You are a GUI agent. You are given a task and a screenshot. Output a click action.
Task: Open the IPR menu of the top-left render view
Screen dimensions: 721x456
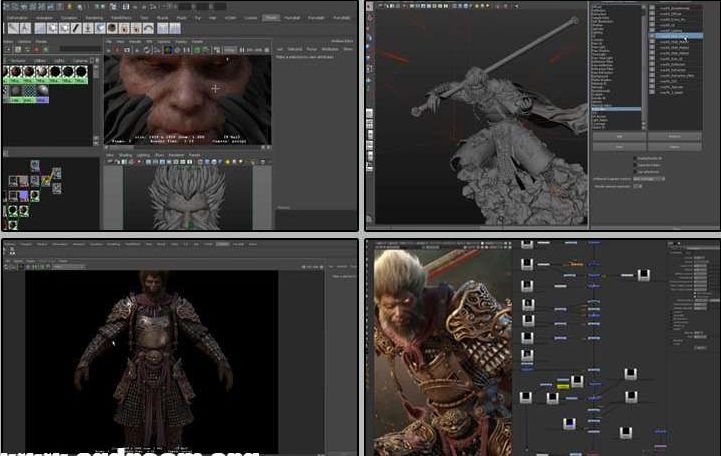[x=149, y=42]
